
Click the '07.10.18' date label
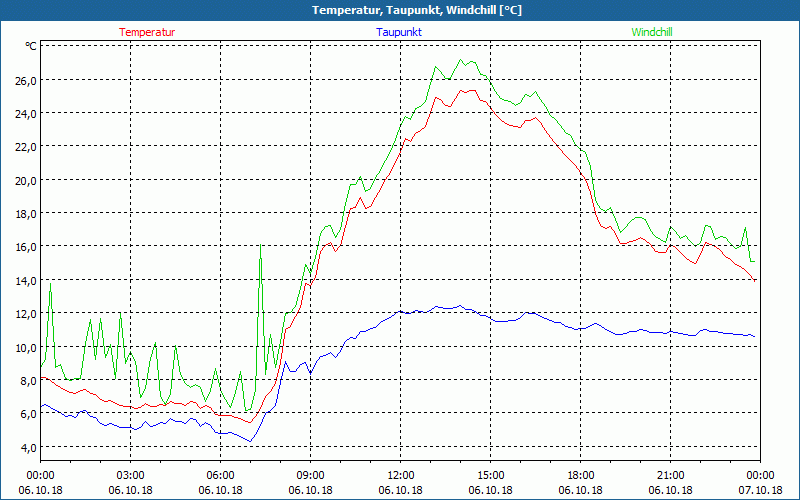coord(760,490)
